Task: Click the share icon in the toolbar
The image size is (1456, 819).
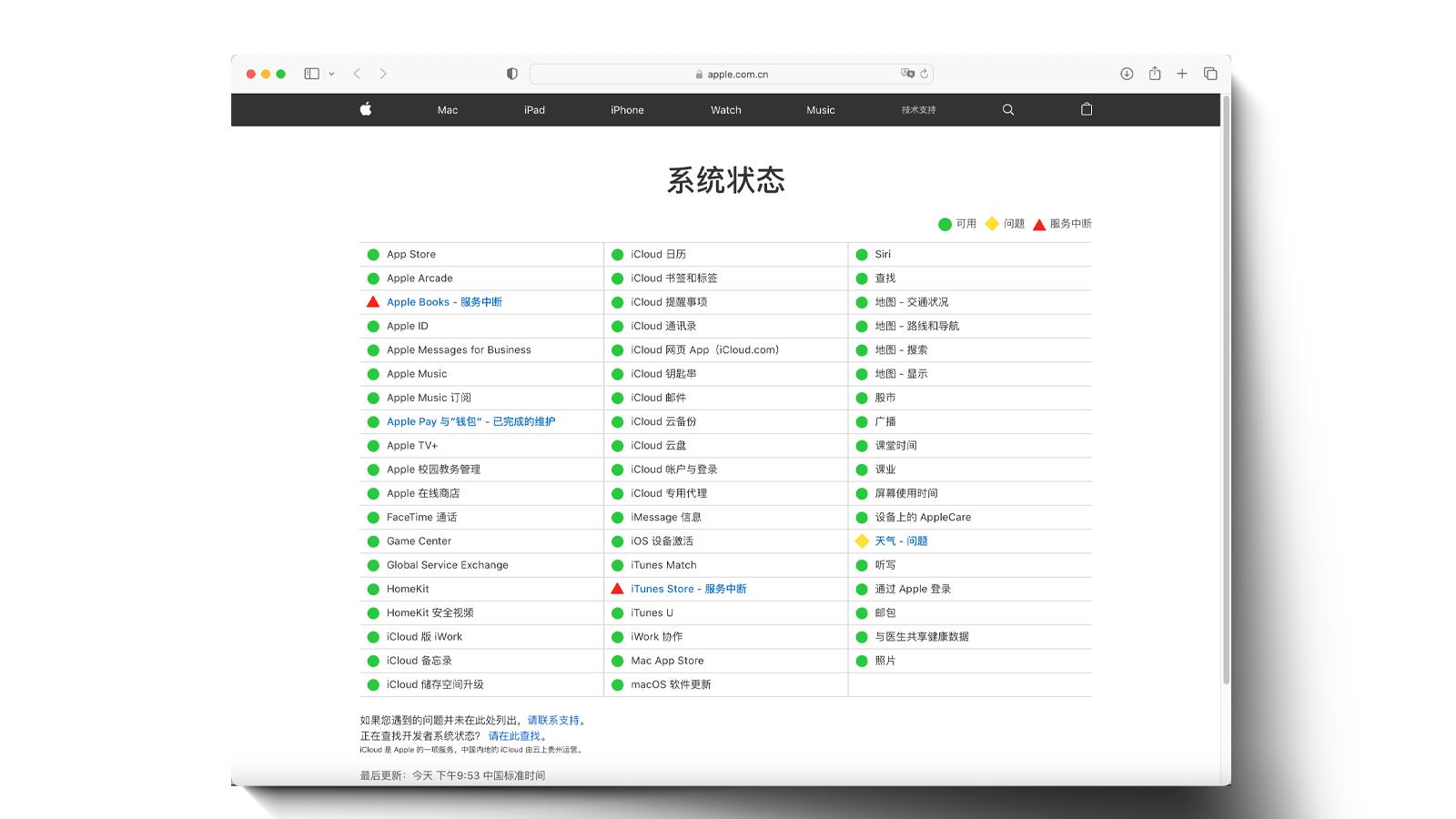Action: [1154, 73]
